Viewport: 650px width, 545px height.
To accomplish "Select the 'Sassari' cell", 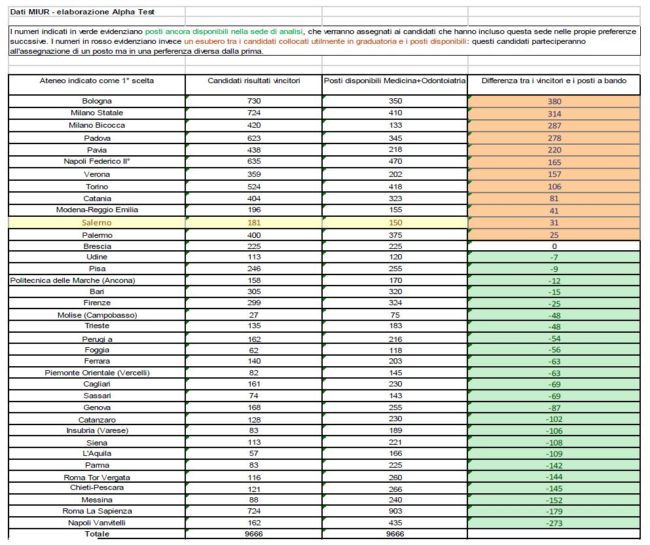I will (x=97, y=396).
